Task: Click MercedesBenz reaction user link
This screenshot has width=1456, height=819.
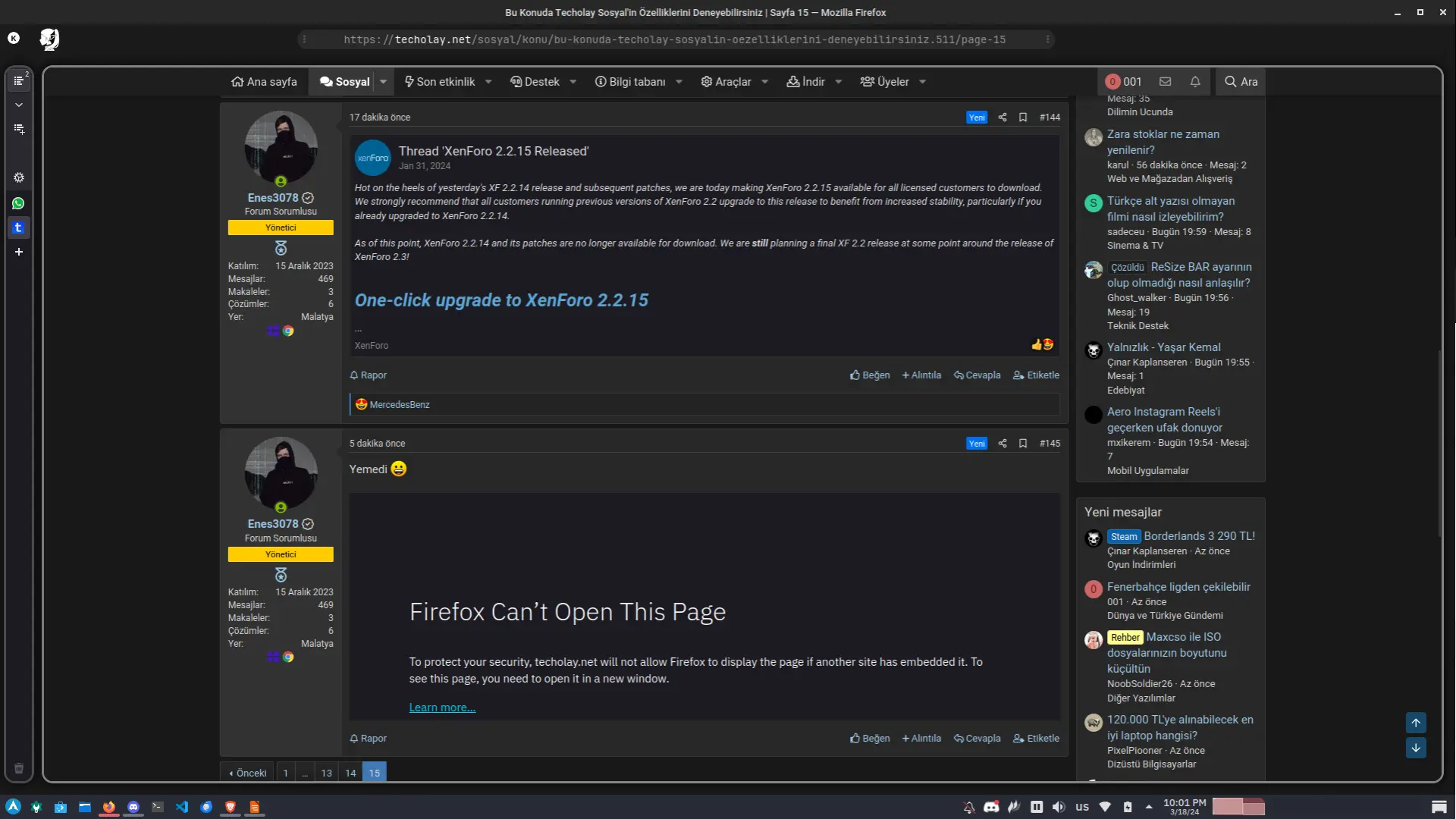Action: 400,405
